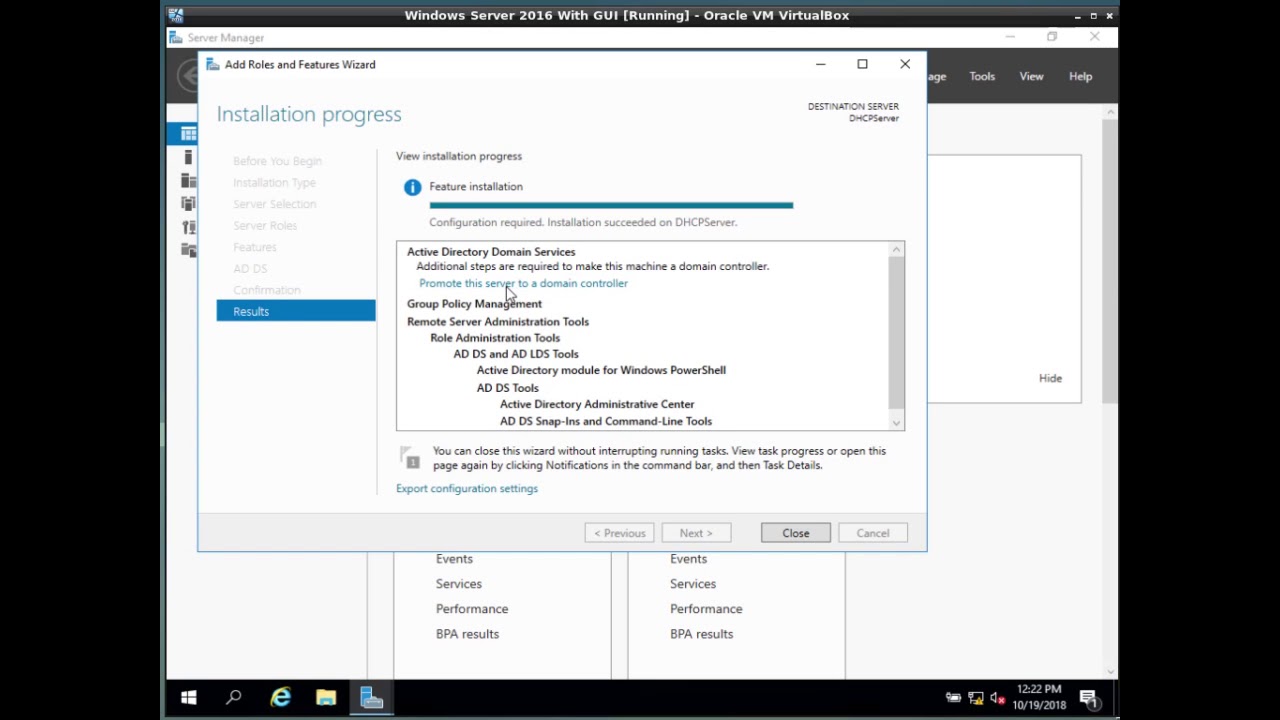The image size is (1280, 720).
Task: Open the Help menu in Server Manager
Action: (x=1080, y=77)
